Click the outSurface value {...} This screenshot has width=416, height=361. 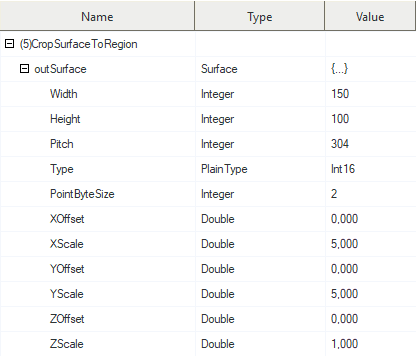pos(339,69)
